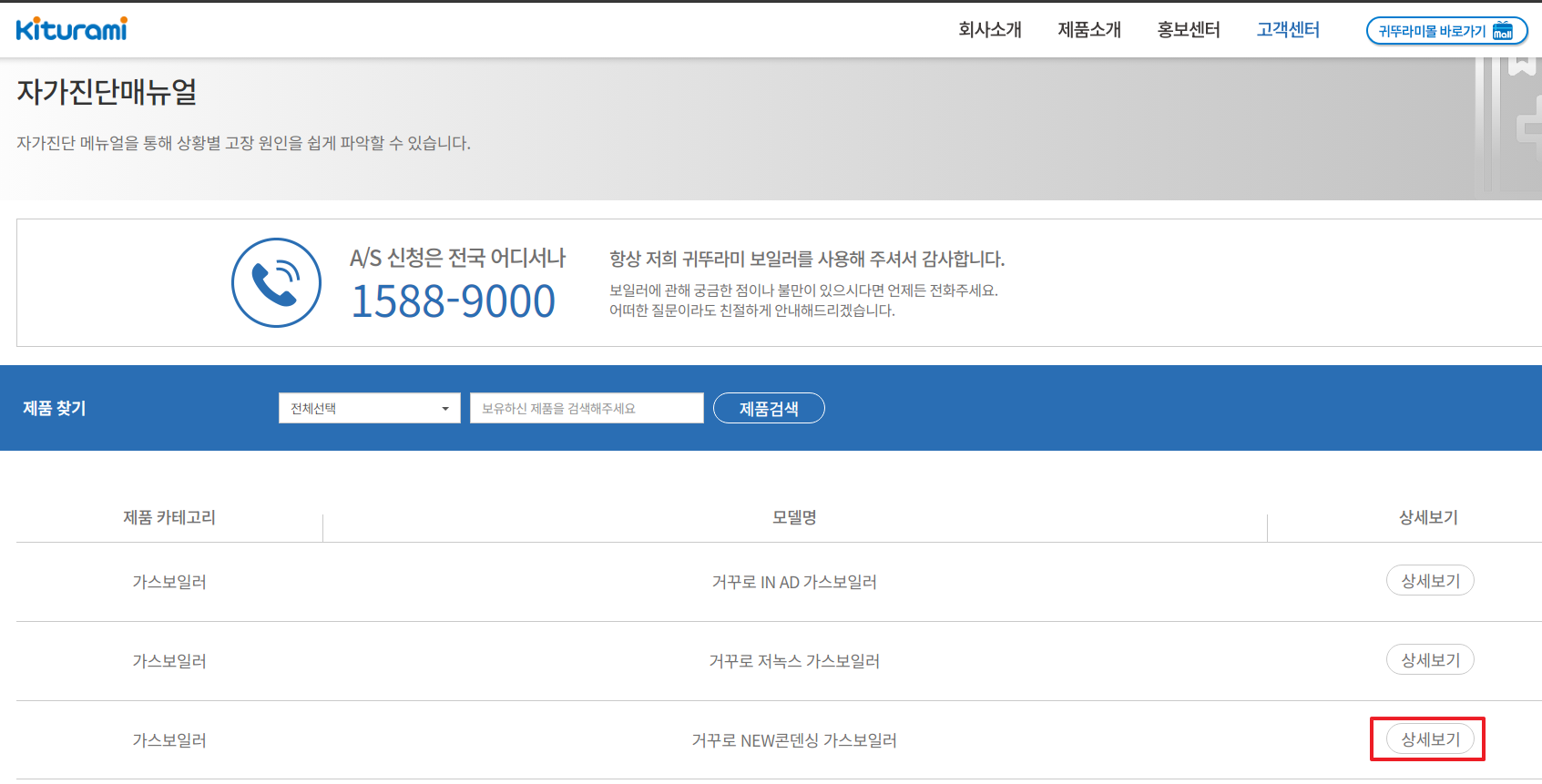1542x784 pixels.
Task: Click the 제품 찾기 label
Action: point(55,408)
